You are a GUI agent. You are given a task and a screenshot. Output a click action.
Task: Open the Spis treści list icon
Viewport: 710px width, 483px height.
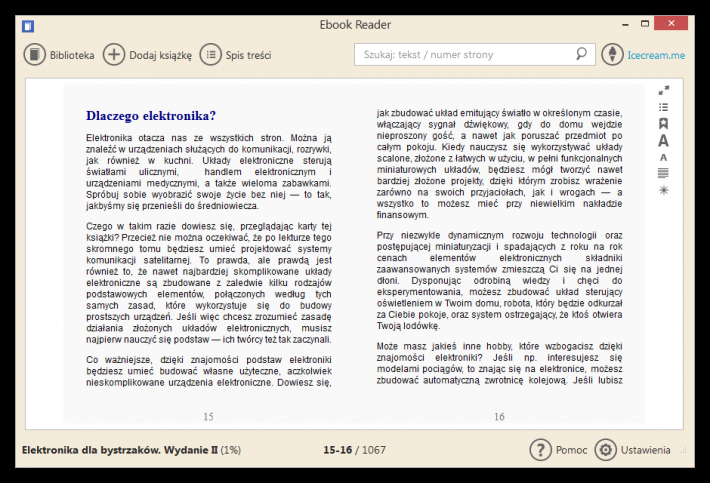pos(211,55)
